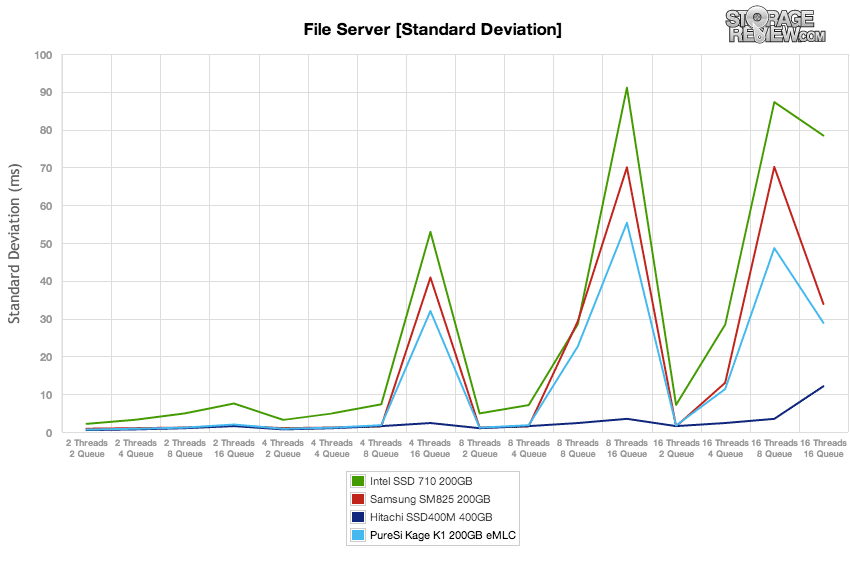Click the y-axis value 90
850x567 pixels.
pyautogui.click(x=46, y=93)
